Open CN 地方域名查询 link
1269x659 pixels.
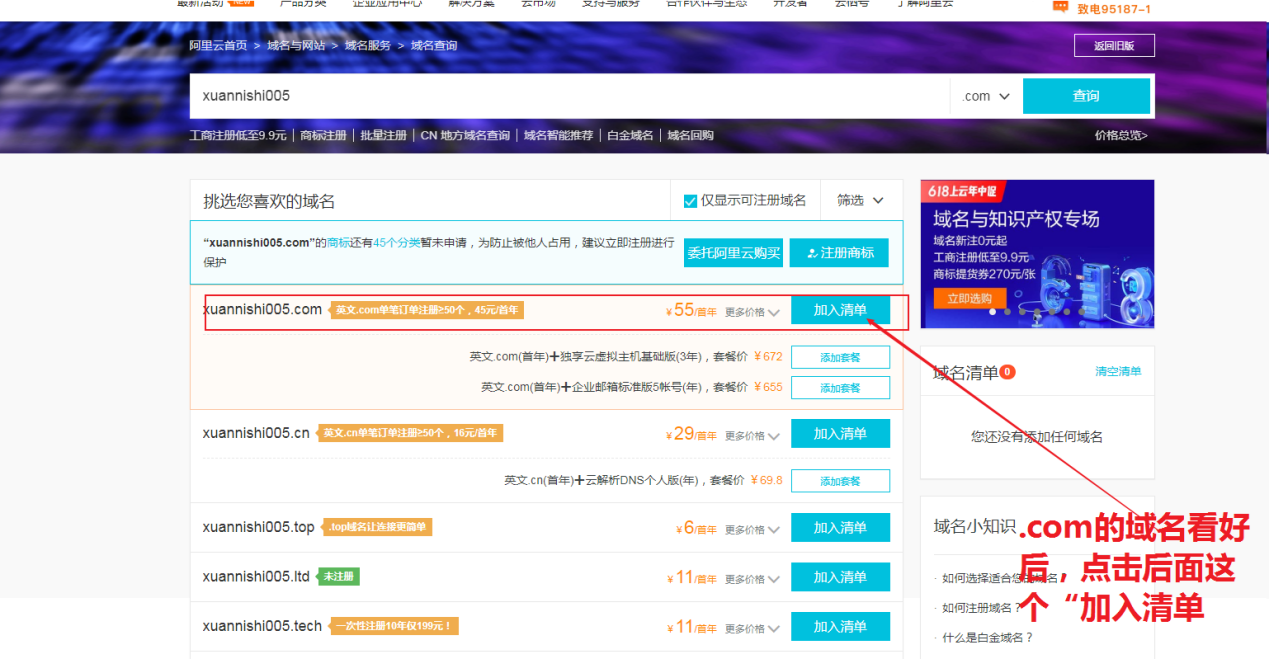[465, 135]
